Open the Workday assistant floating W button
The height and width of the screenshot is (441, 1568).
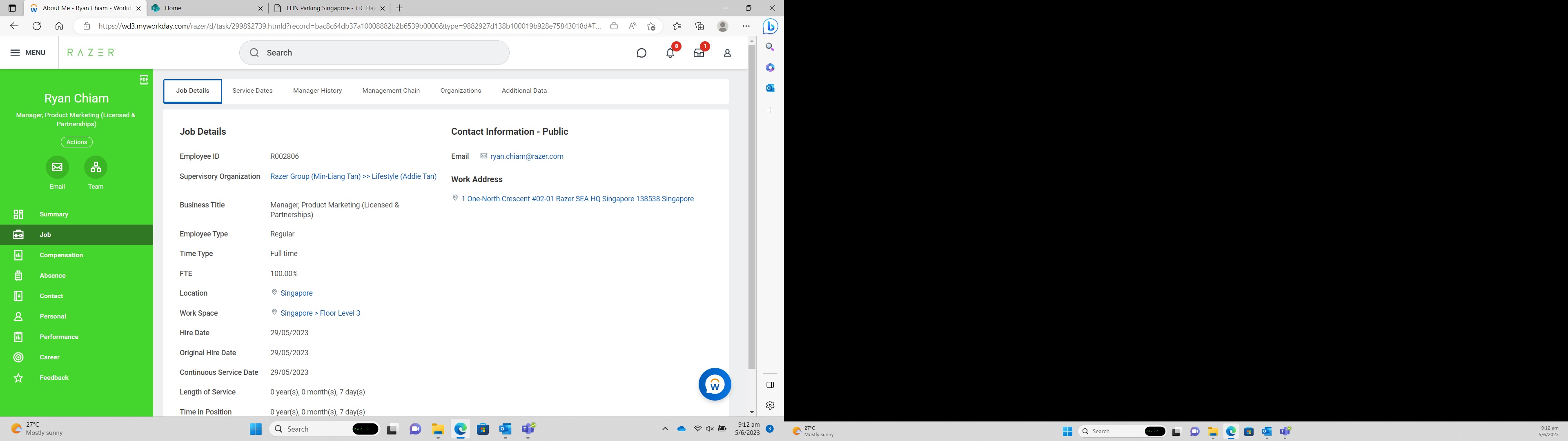tap(715, 384)
